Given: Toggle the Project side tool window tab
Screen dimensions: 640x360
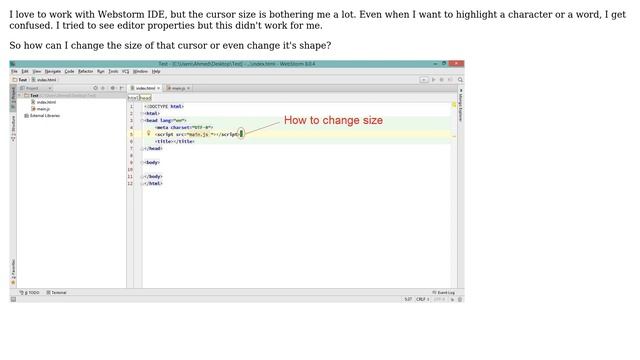Looking at the screenshot, I should [13, 98].
